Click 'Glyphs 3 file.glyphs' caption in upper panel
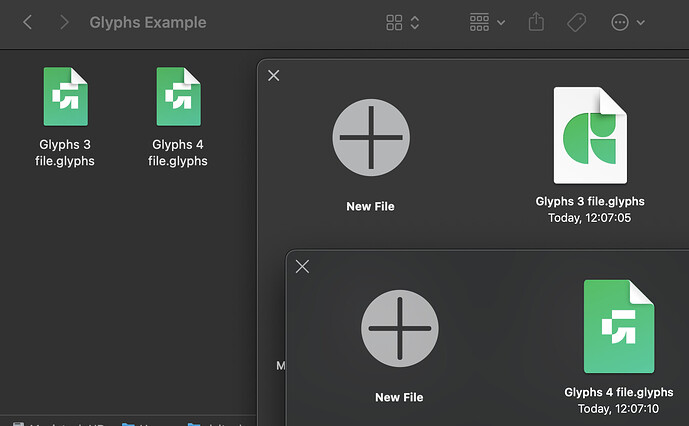The height and width of the screenshot is (426, 689). [x=590, y=201]
